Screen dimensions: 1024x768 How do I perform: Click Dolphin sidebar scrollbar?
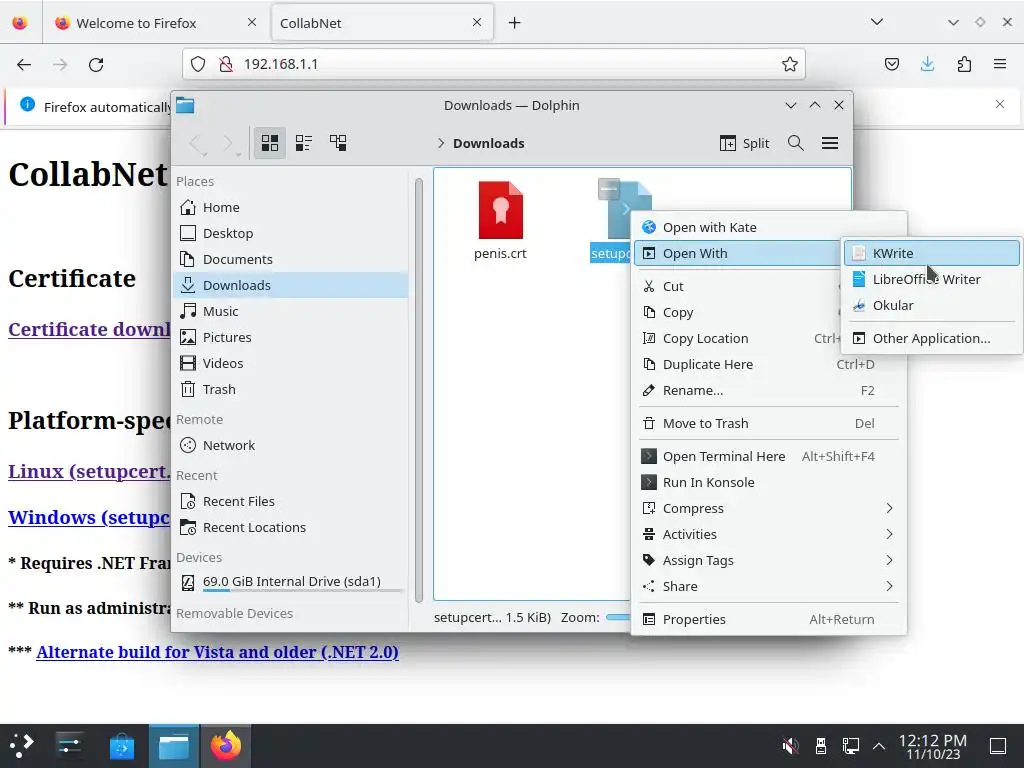click(419, 389)
